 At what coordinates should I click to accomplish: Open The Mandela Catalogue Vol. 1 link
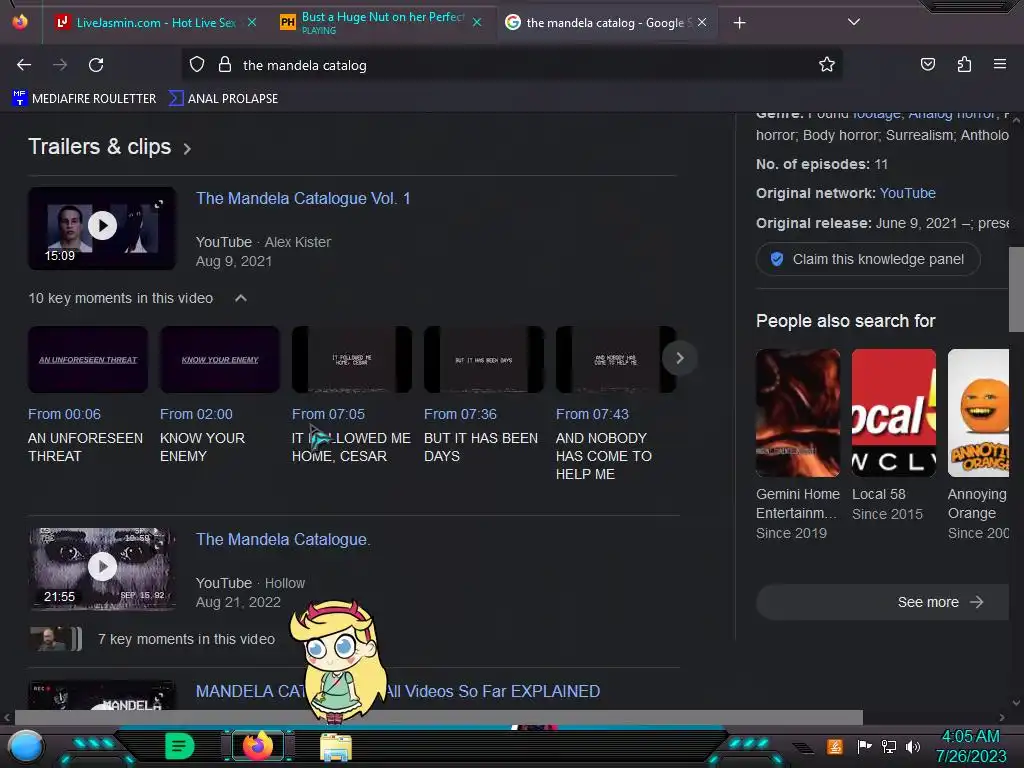coord(303,199)
